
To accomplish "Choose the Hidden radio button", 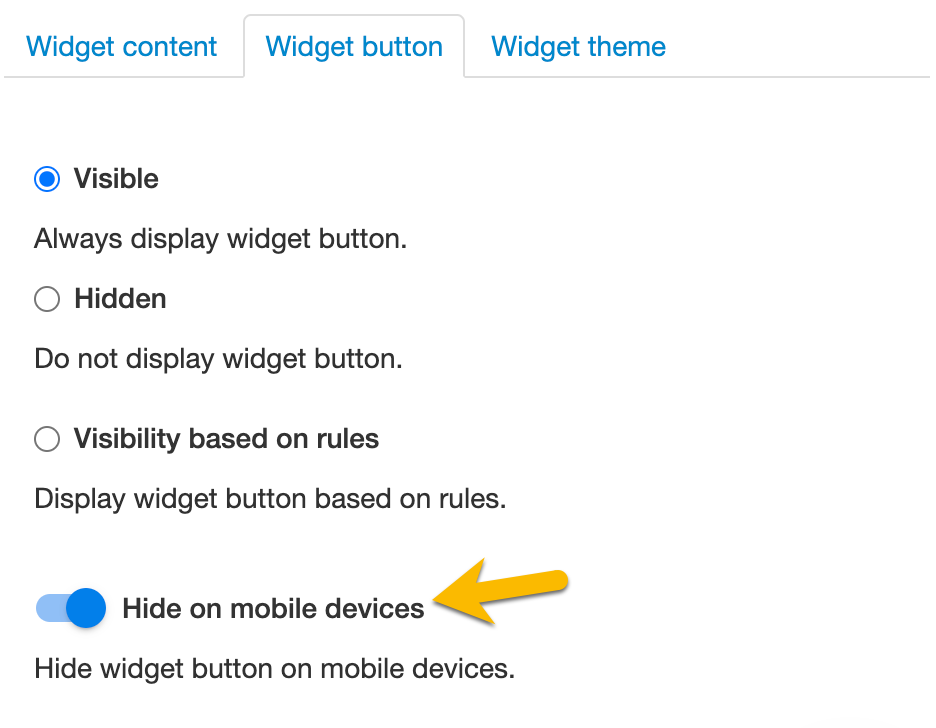I will [x=47, y=299].
